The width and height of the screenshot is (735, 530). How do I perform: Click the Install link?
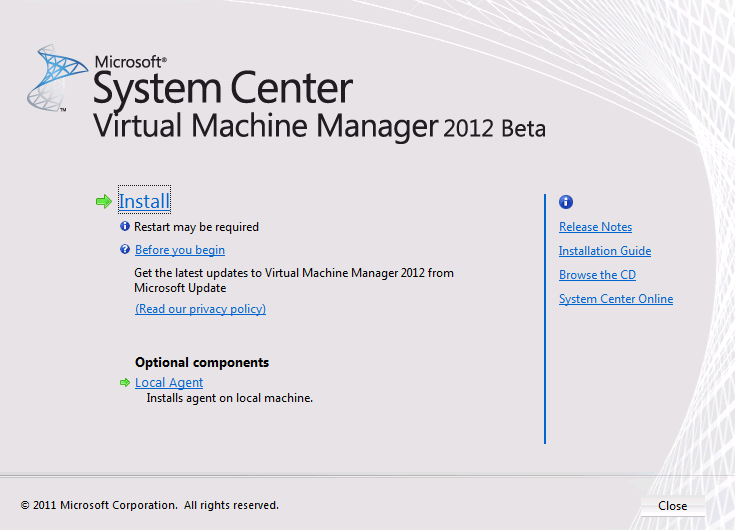(x=144, y=201)
